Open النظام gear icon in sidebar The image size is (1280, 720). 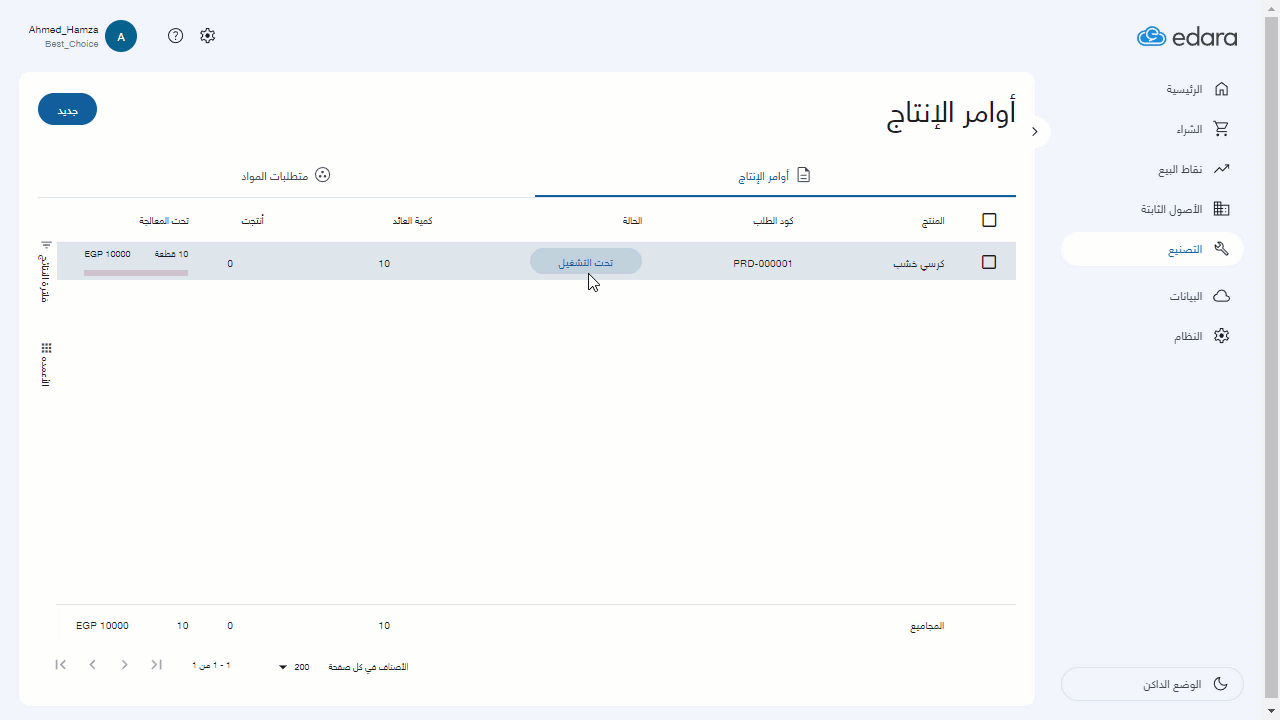point(1221,336)
